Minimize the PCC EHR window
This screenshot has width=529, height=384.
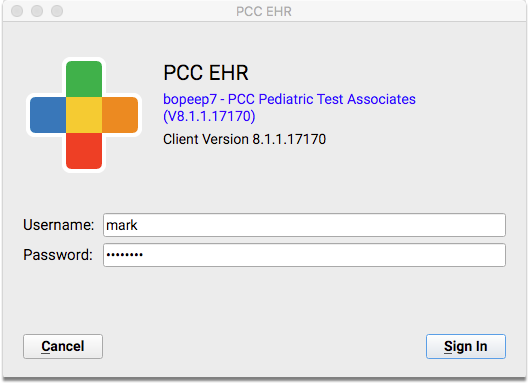(37, 11)
